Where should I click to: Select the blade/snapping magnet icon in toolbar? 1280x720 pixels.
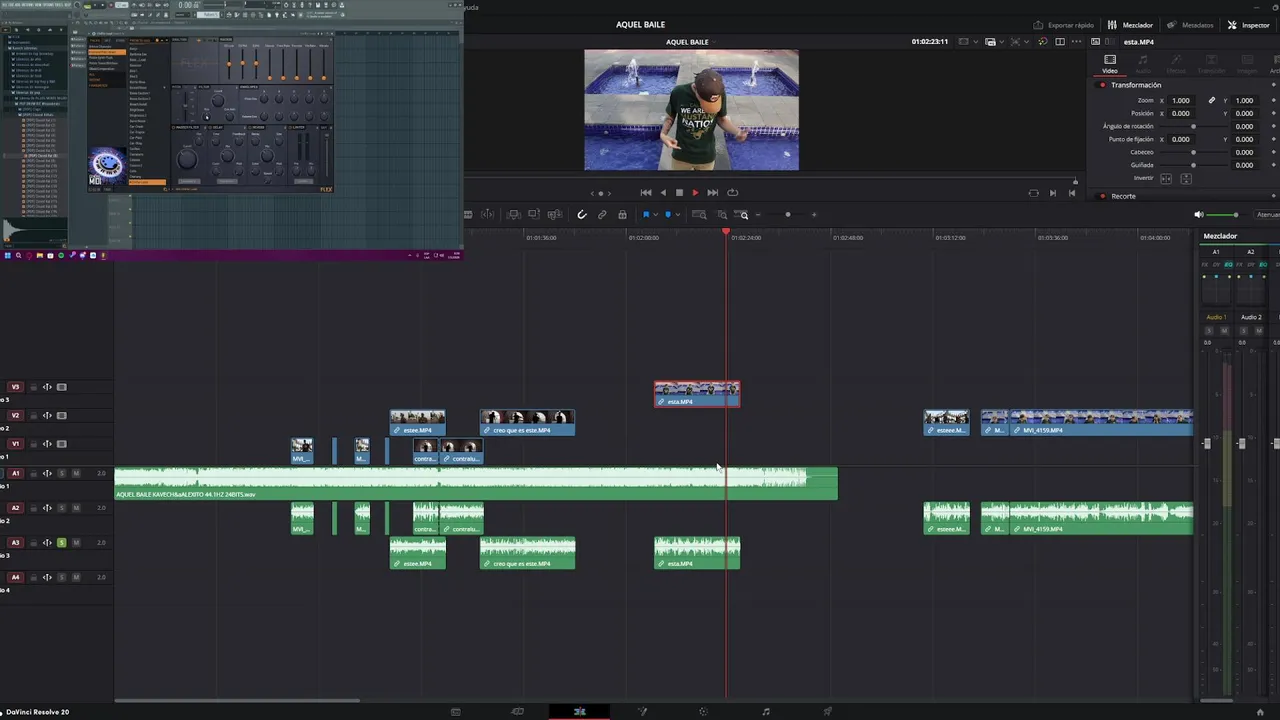click(x=582, y=214)
